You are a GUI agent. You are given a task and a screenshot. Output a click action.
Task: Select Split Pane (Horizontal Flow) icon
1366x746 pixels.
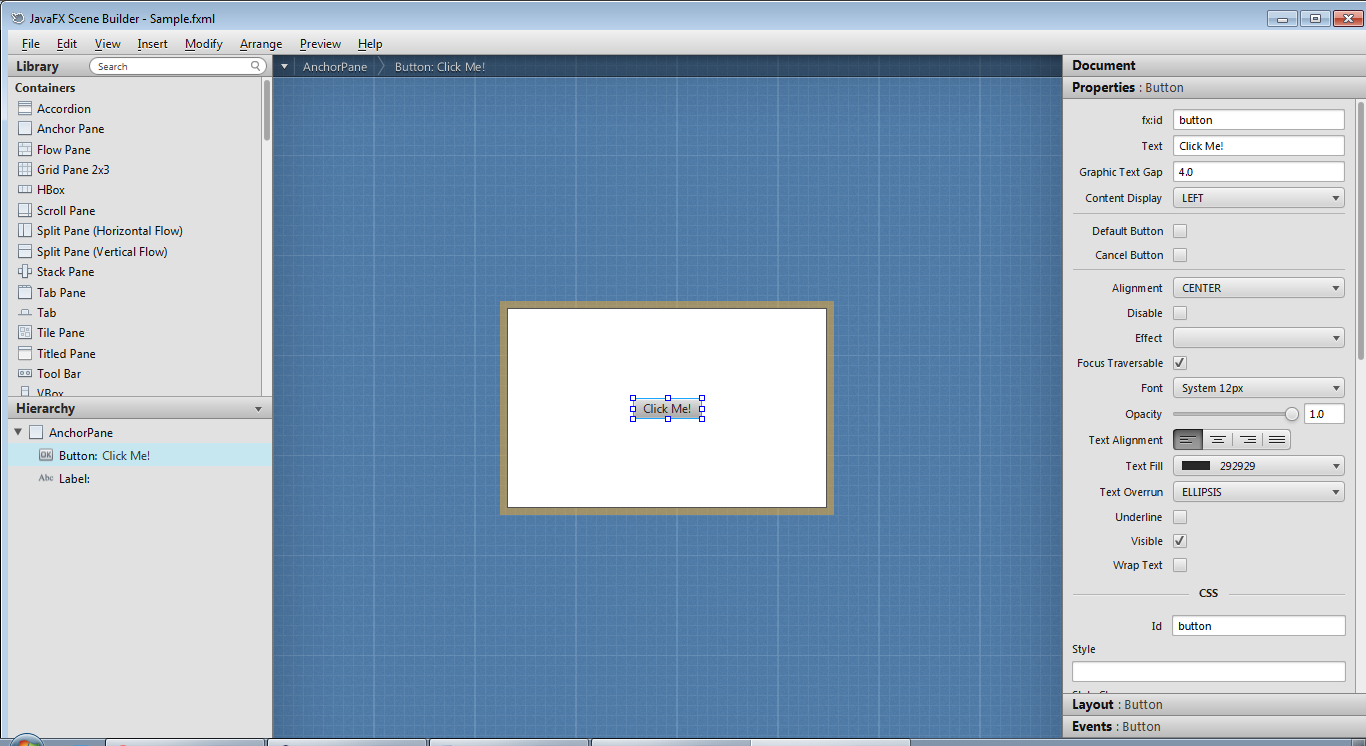pyautogui.click(x=25, y=230)
